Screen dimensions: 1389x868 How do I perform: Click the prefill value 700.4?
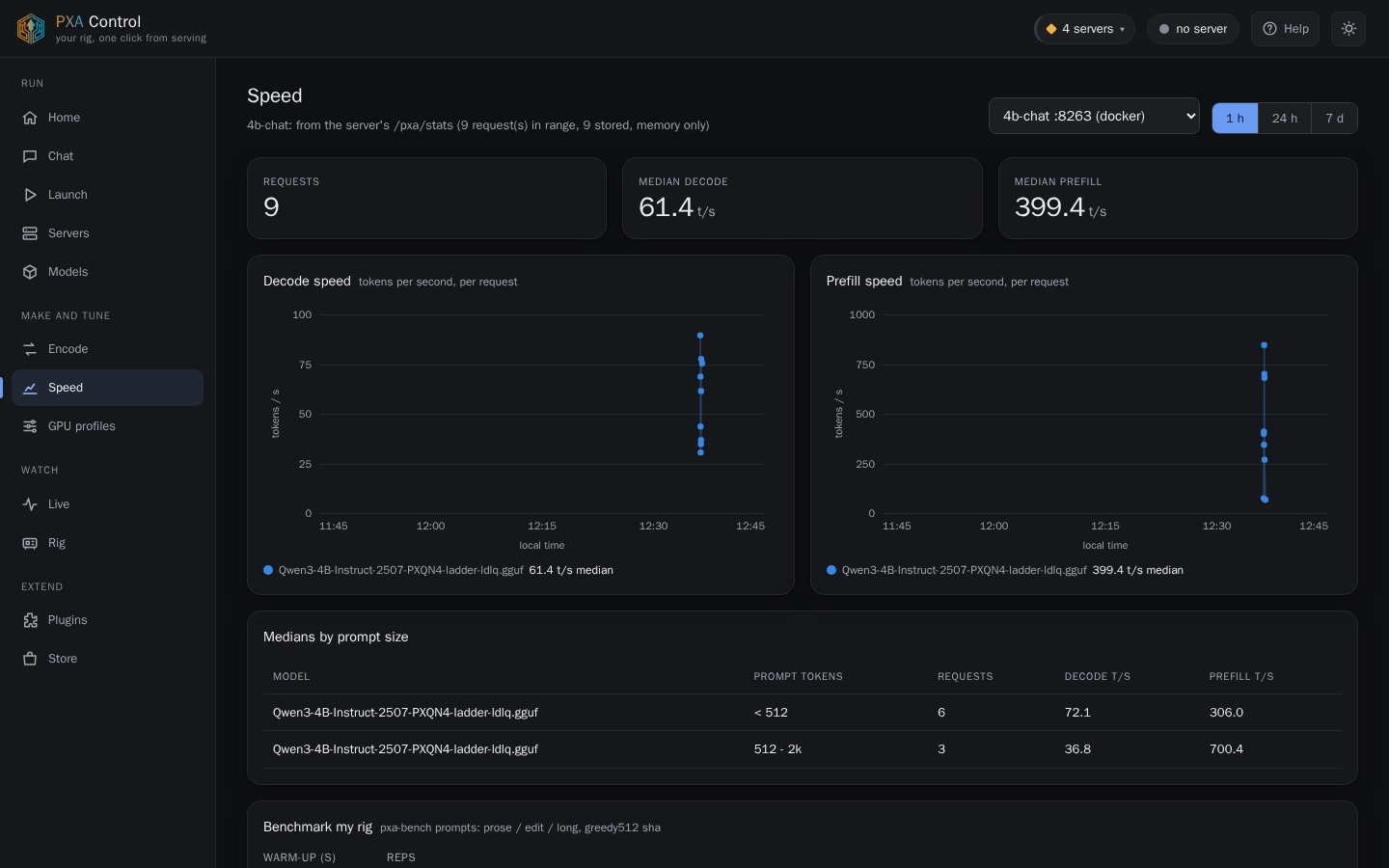(1226, 749)
